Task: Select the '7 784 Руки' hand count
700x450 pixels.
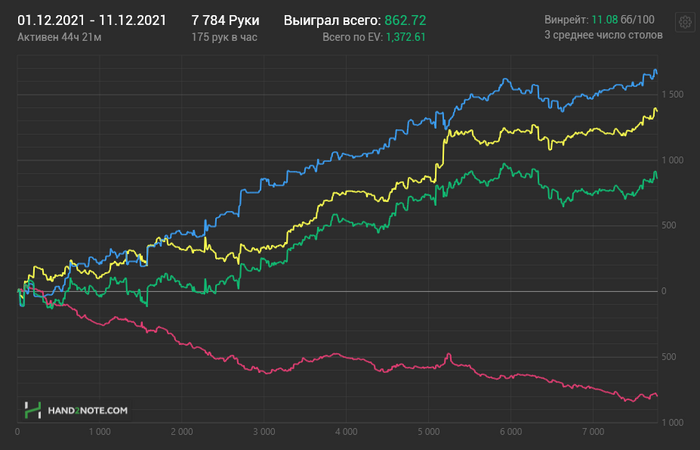Action: pos(225,21)
